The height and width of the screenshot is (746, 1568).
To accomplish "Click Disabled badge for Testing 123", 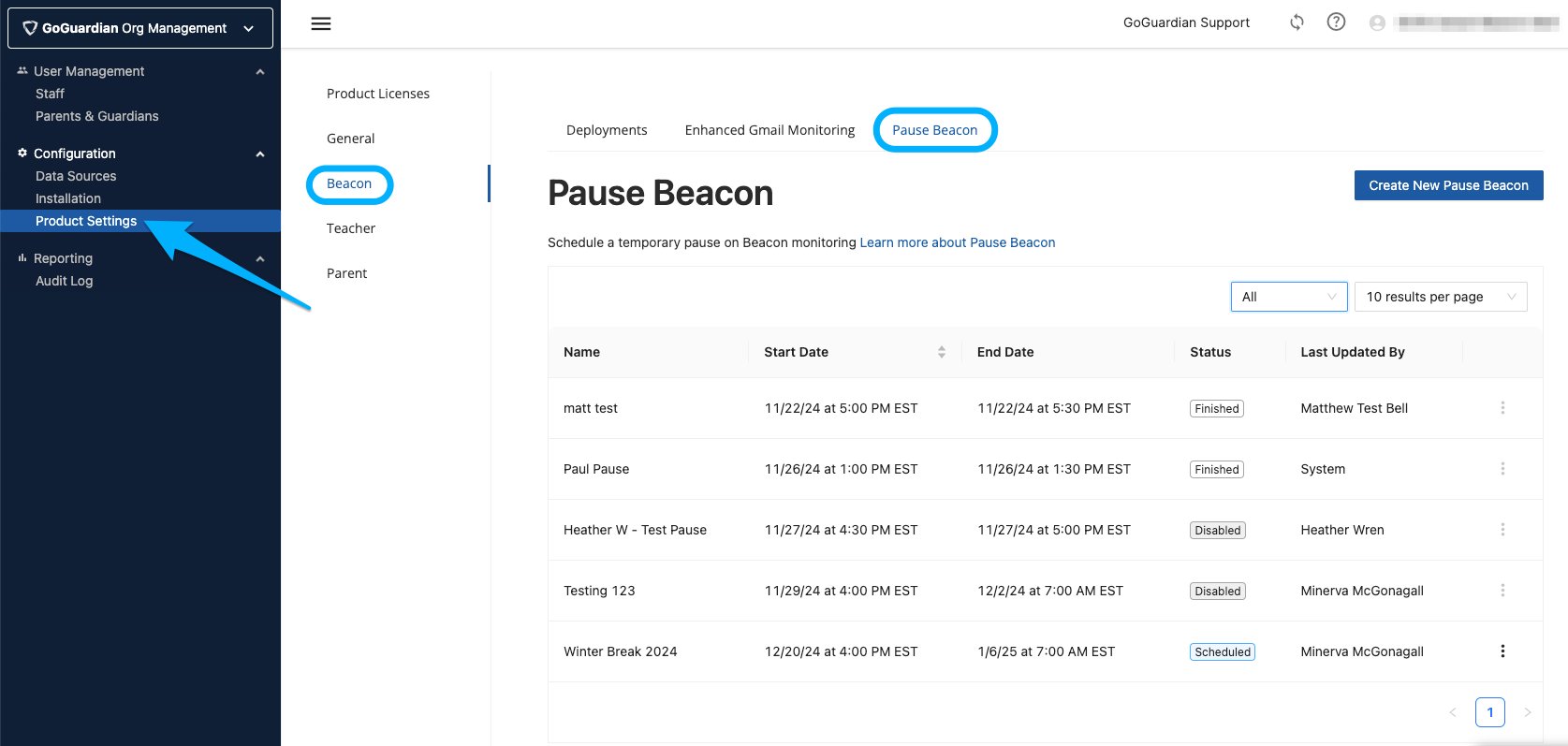I will [x=1218, y=592].
